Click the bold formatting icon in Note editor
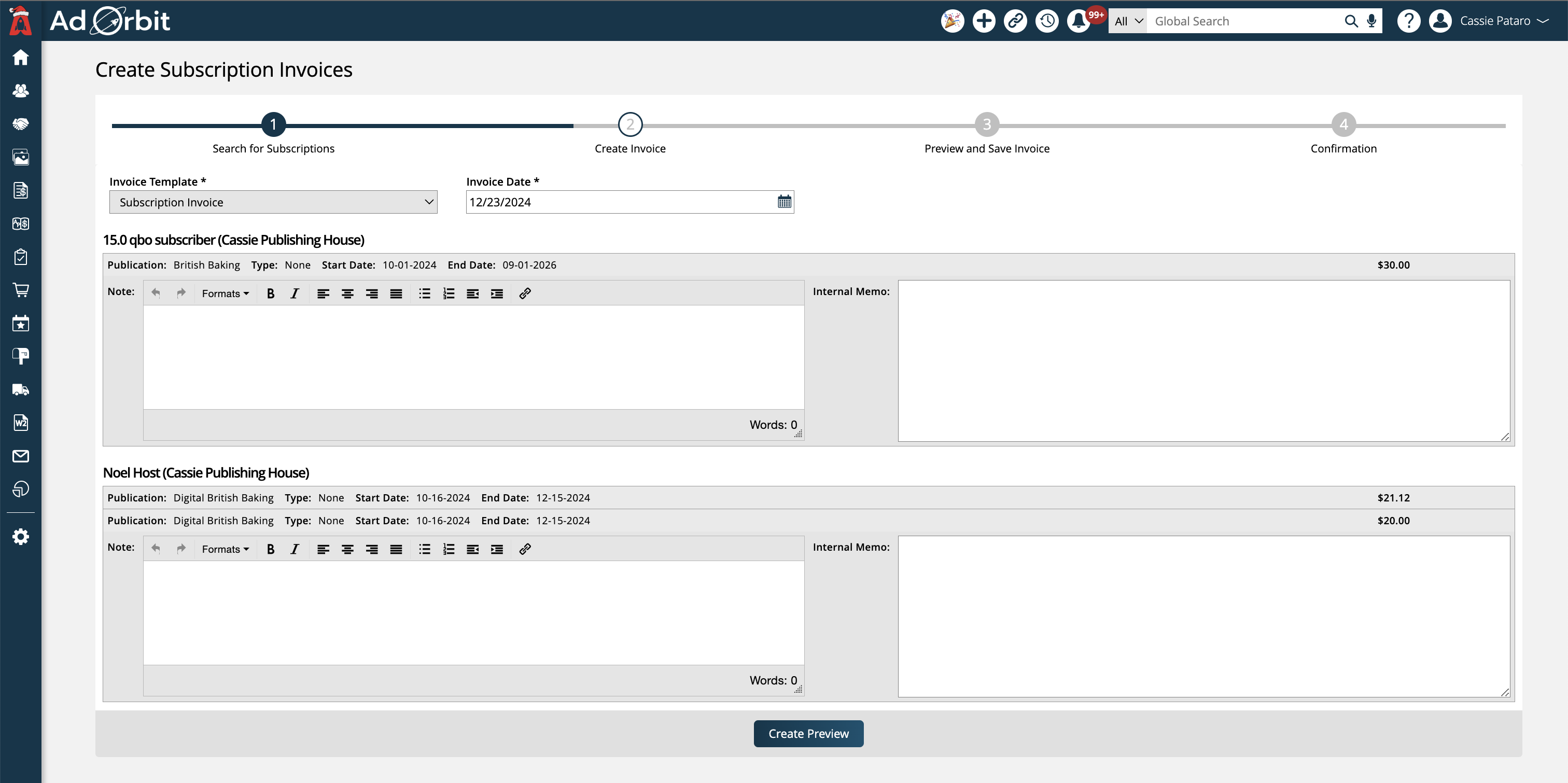 click(270, 293)
